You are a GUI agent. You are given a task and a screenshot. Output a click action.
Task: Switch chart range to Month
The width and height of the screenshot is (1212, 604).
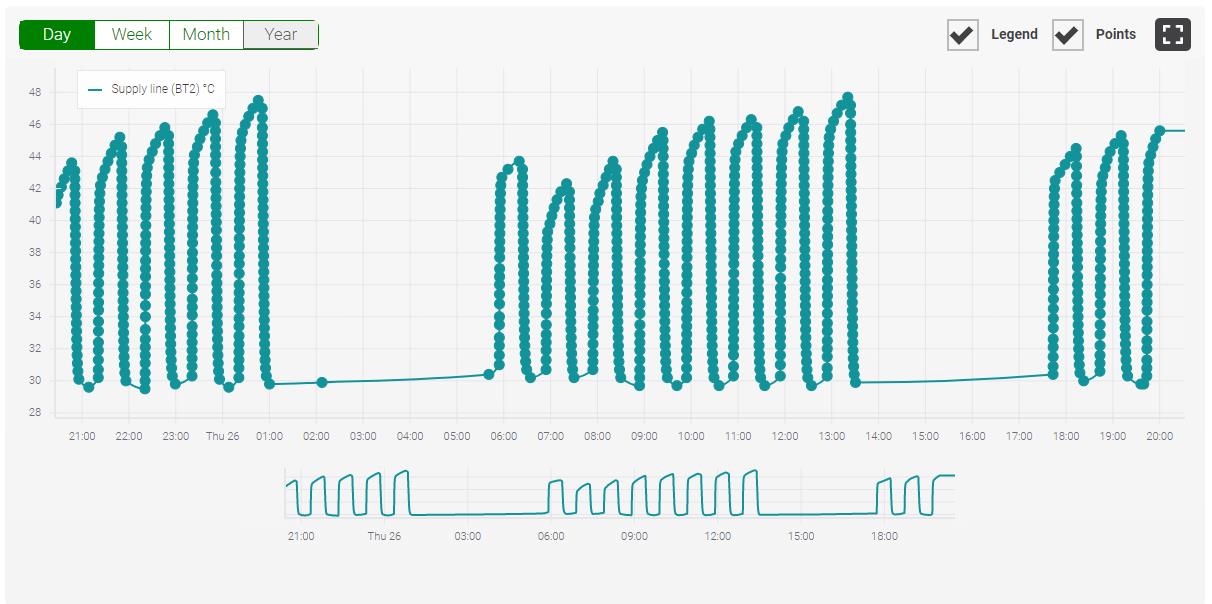pyautogui.click(x=206, y=35)
